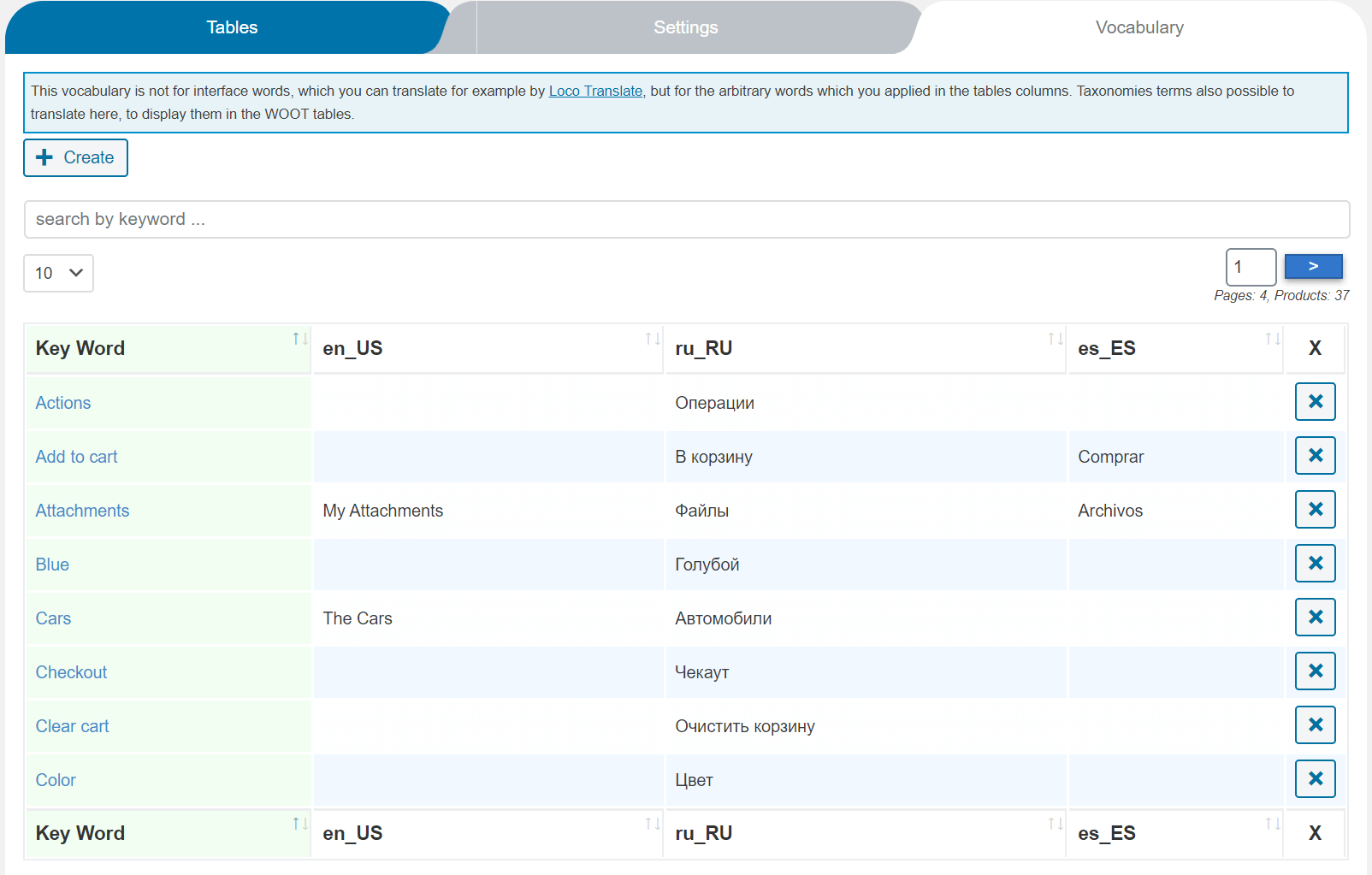
Task: Remove the Checkout row
Action: tap(1315, 671)
